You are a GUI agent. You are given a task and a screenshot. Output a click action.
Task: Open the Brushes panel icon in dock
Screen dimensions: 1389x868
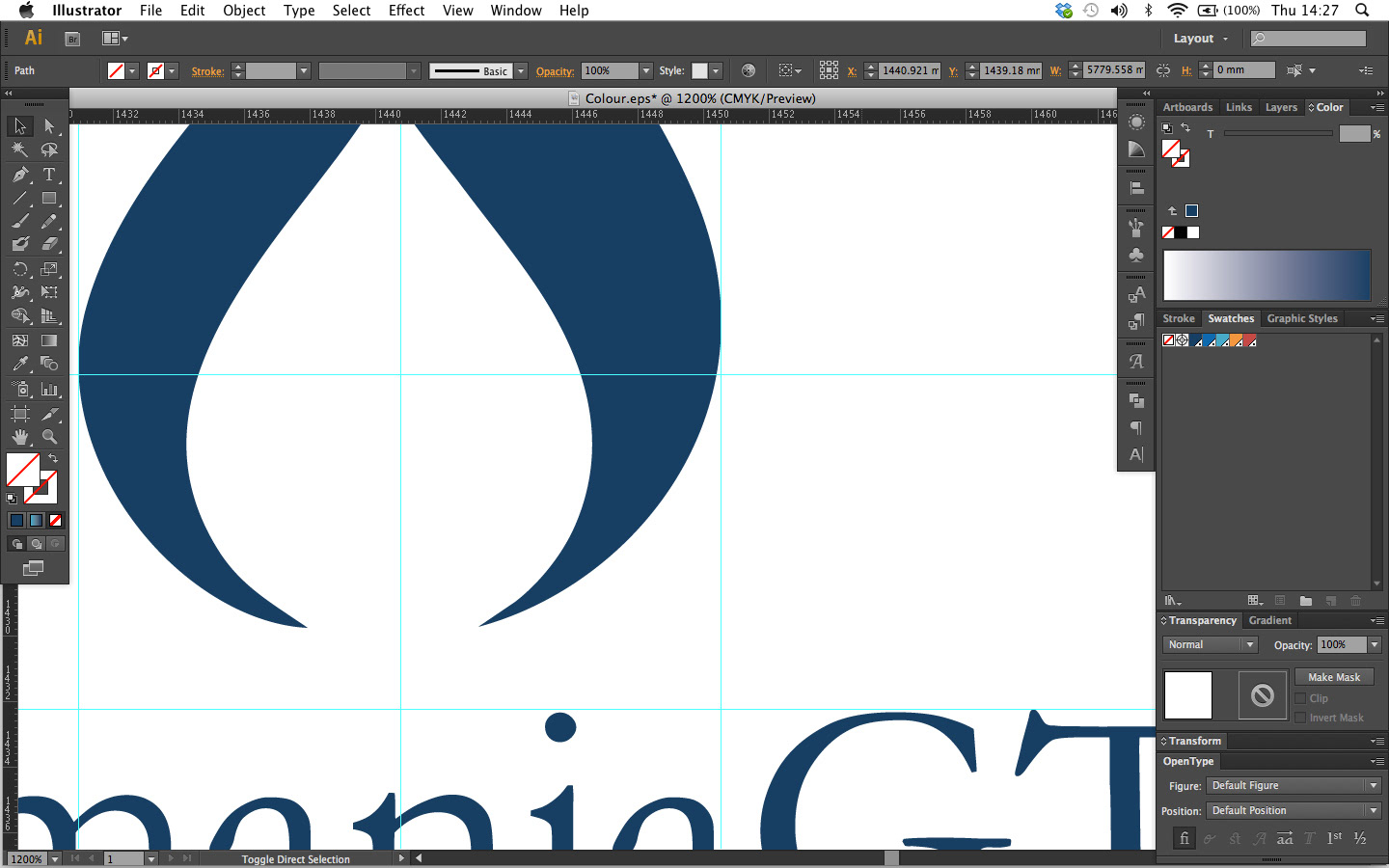click(1136, 228)
